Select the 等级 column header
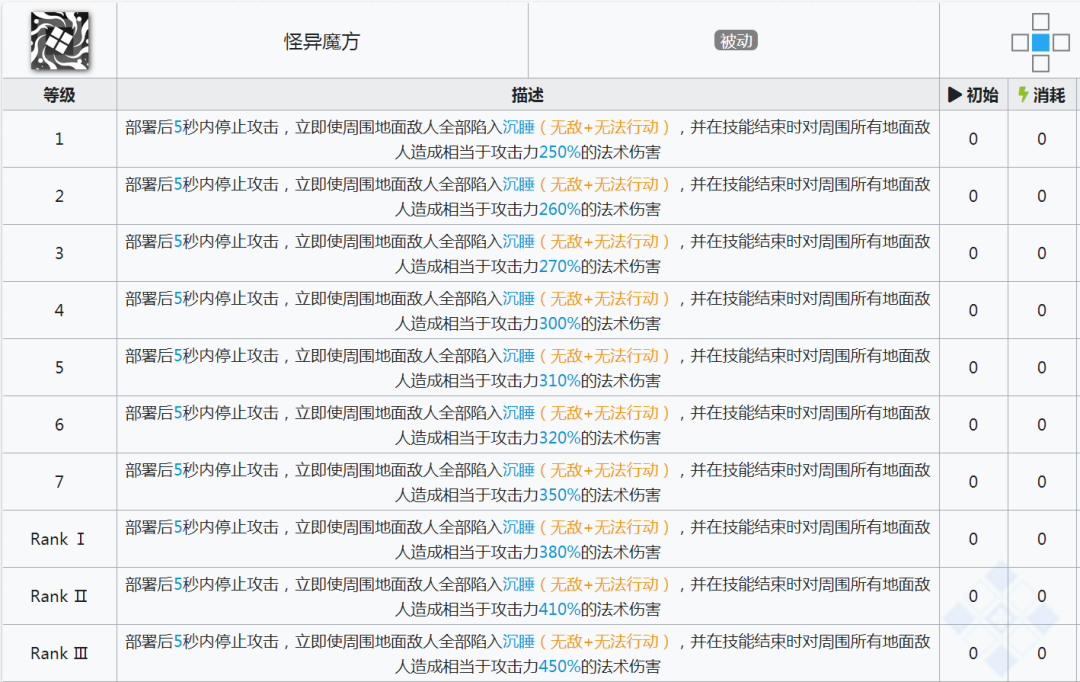Image resolution: width=1080 pixels, height=682 pixels. click(x=59, y=95)
